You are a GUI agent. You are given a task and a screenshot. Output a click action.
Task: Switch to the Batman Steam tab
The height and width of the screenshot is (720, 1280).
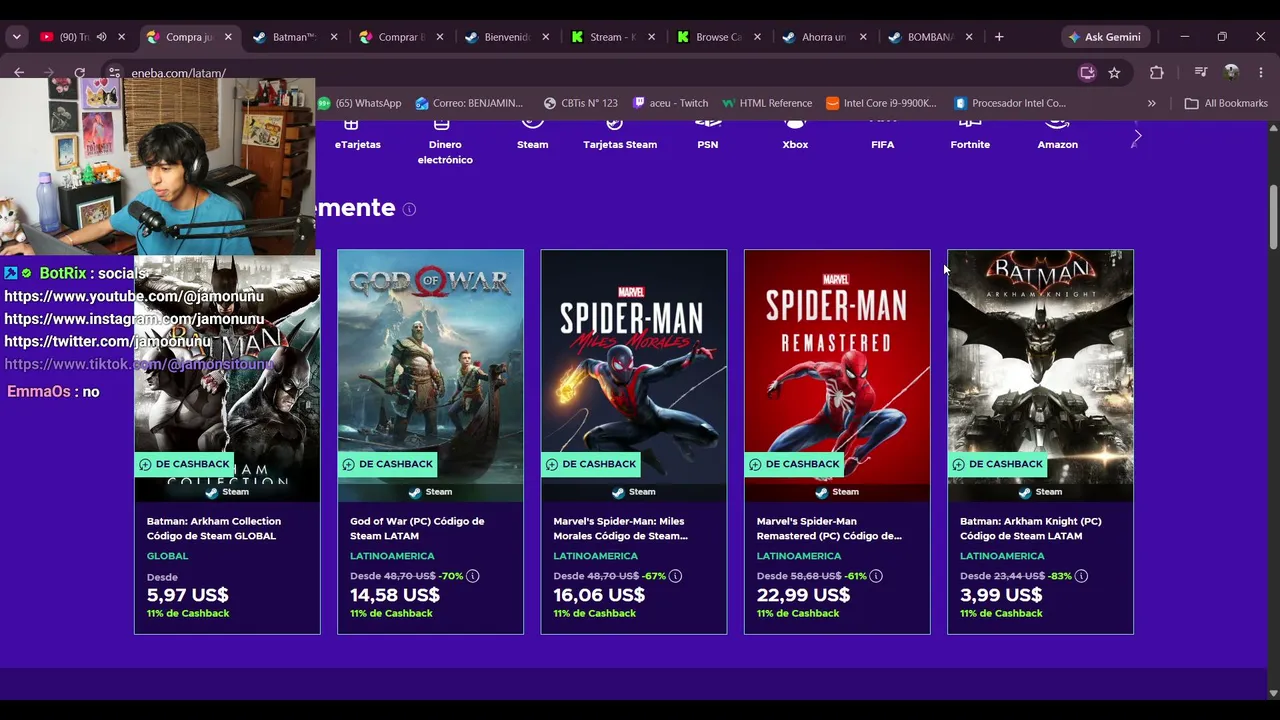point(293,37)
